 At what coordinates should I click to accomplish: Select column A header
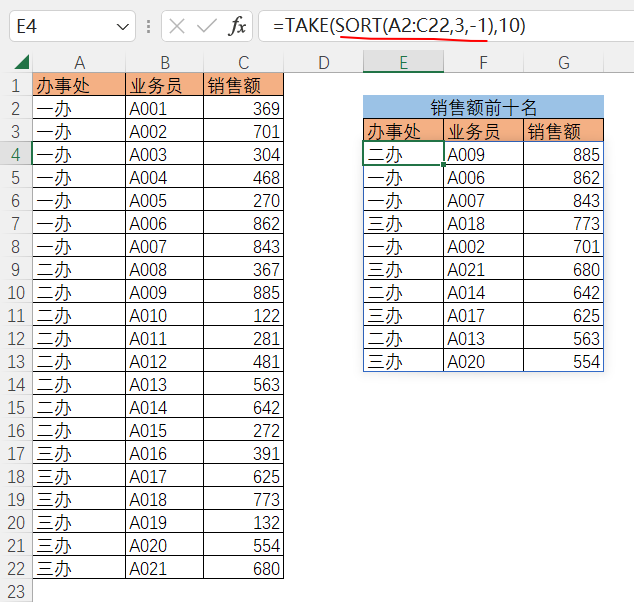(79, 63)
